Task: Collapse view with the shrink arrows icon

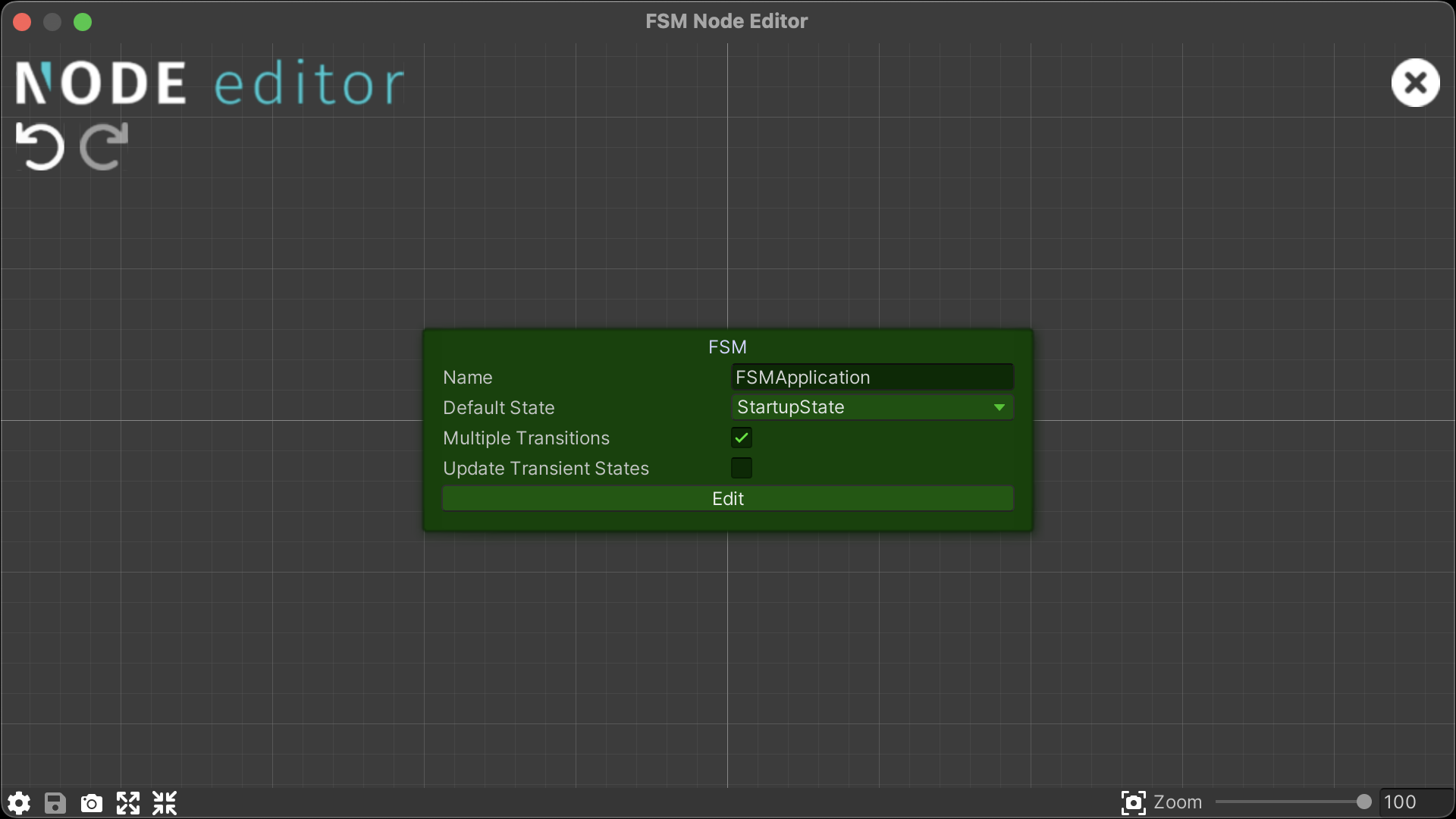Action: (164, 803)
